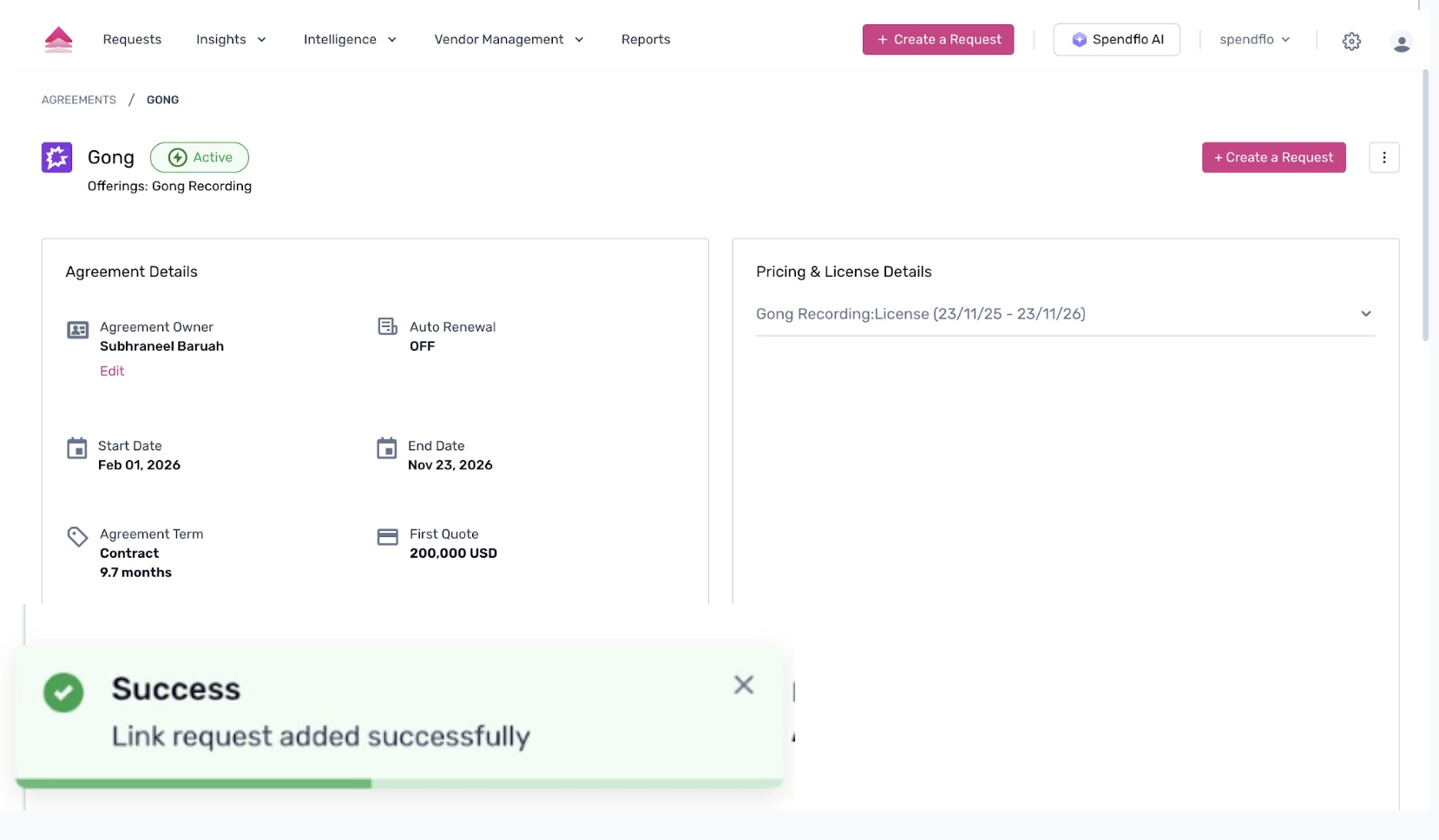Open the three-dot more options menu

coord(1383,158)
